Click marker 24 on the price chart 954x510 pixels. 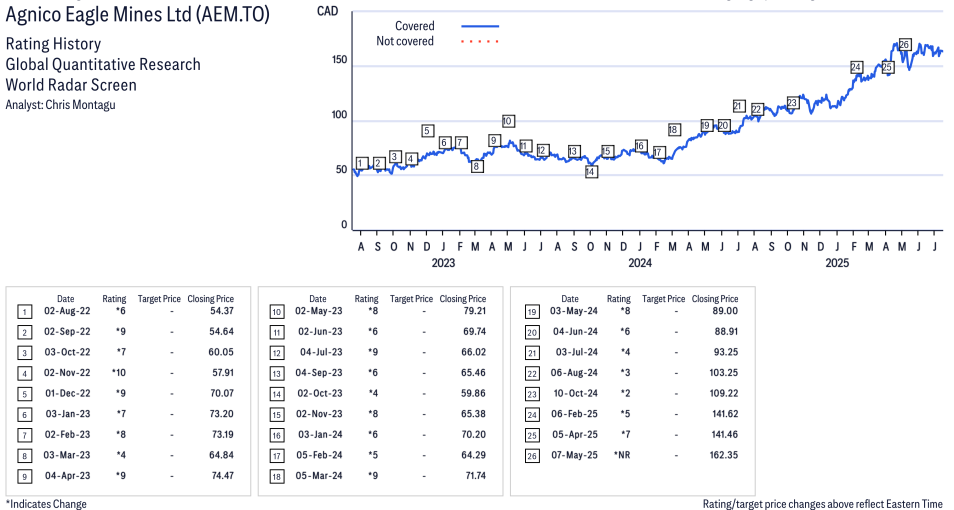click(x=856, y=67)
